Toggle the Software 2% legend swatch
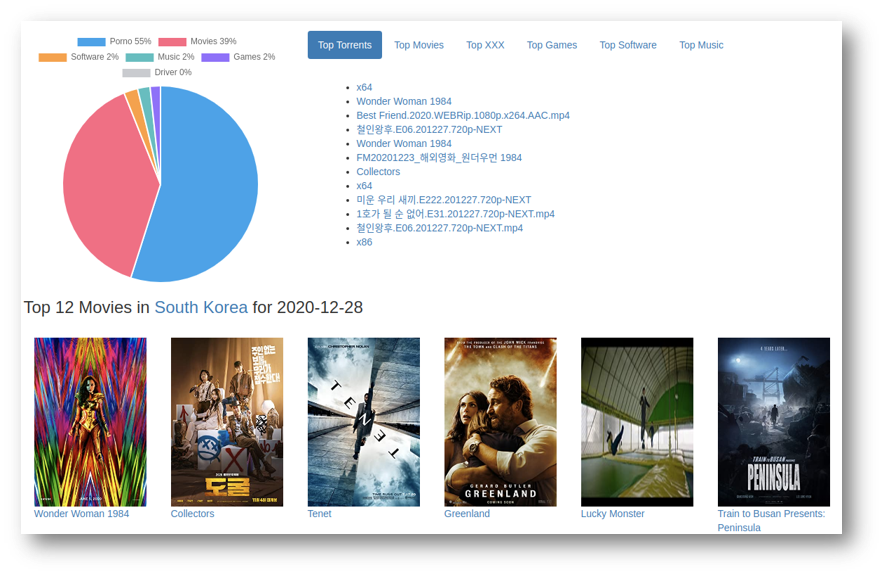 pyautogui.click(x=52, y=57)
